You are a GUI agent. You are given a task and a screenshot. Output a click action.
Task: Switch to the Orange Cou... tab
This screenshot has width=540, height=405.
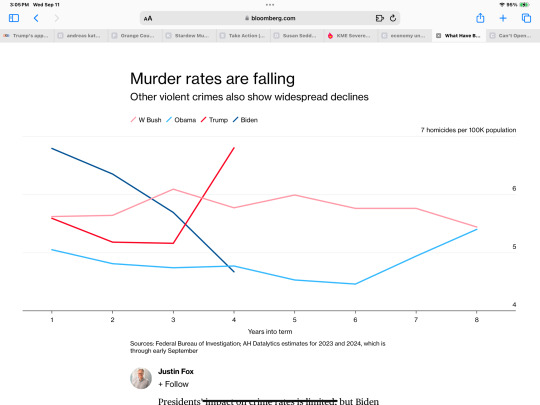tap(135, 35)
